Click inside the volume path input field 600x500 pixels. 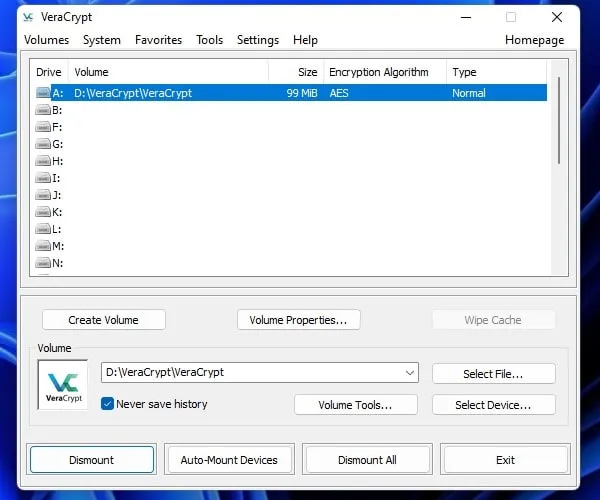coord(253,373)
